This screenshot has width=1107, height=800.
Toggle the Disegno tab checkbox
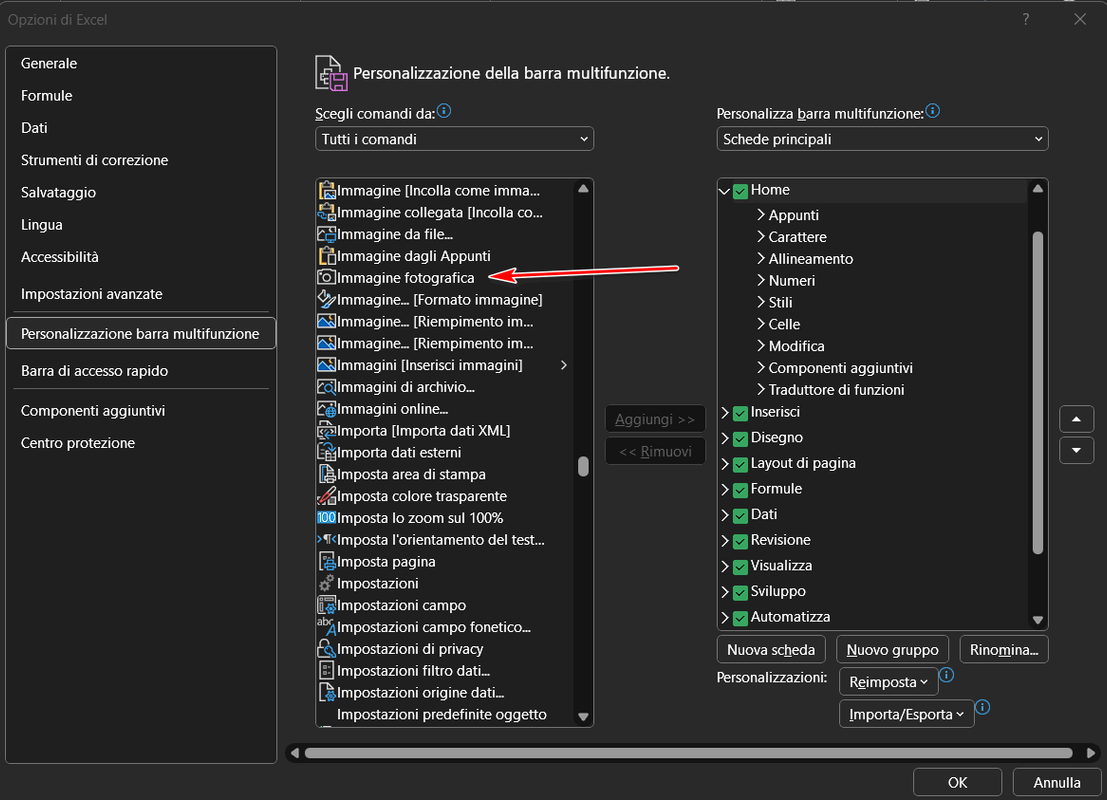pos(740,438)
